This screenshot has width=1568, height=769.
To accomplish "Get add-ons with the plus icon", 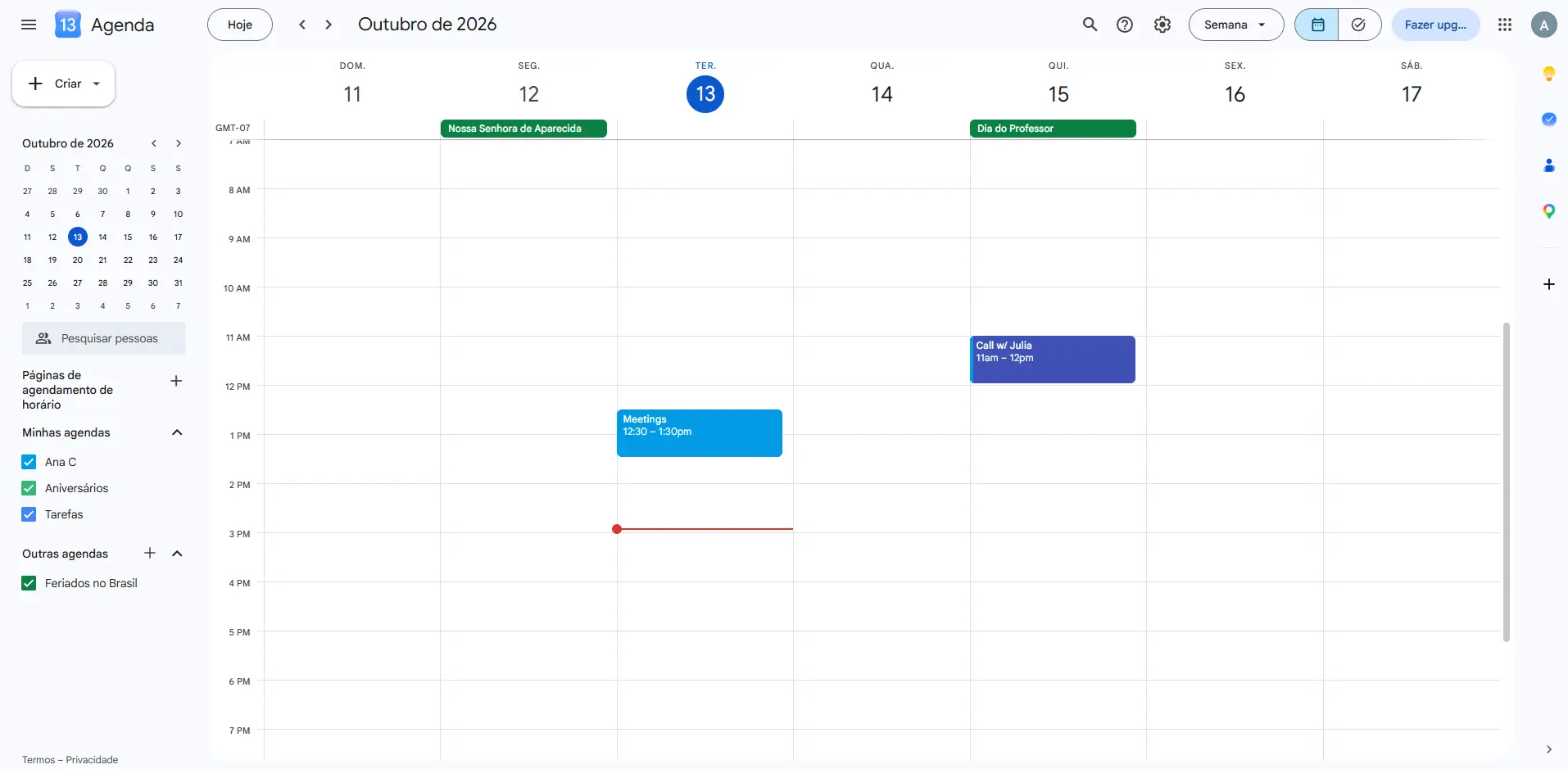I will (x=1548, y=284).
